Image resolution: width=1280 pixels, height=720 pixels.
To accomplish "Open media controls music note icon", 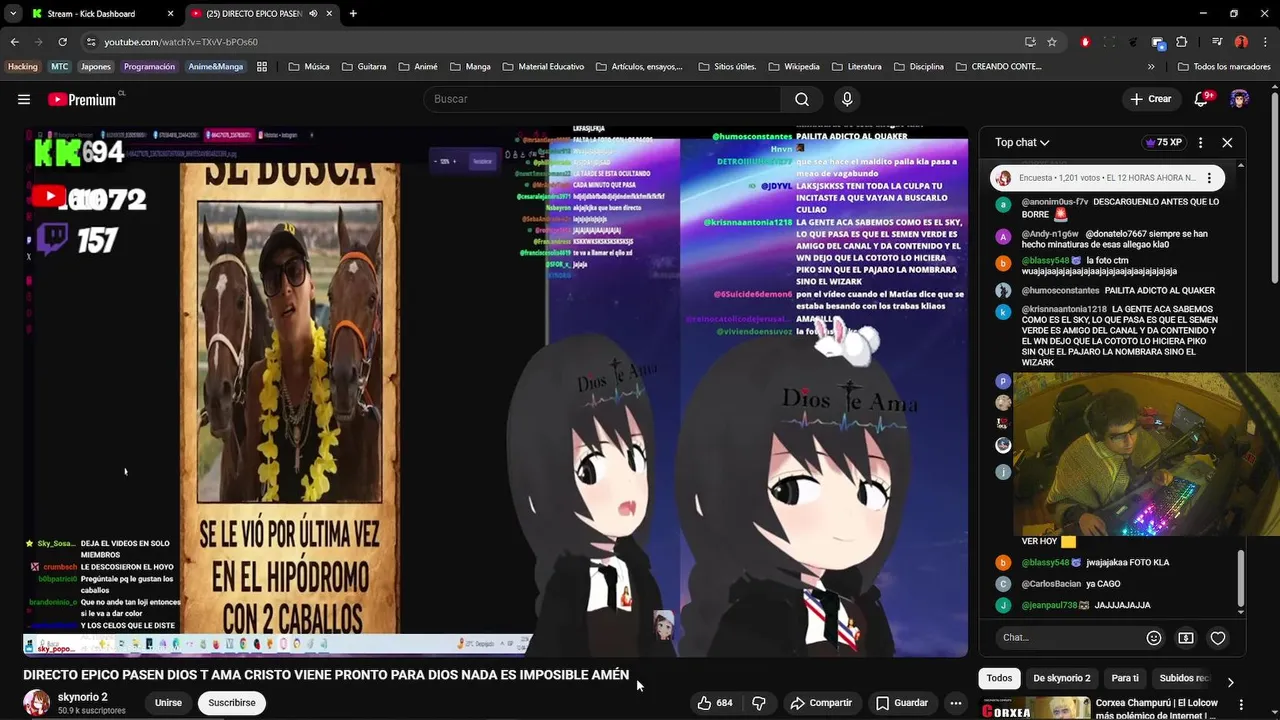I will point(1217,42).
